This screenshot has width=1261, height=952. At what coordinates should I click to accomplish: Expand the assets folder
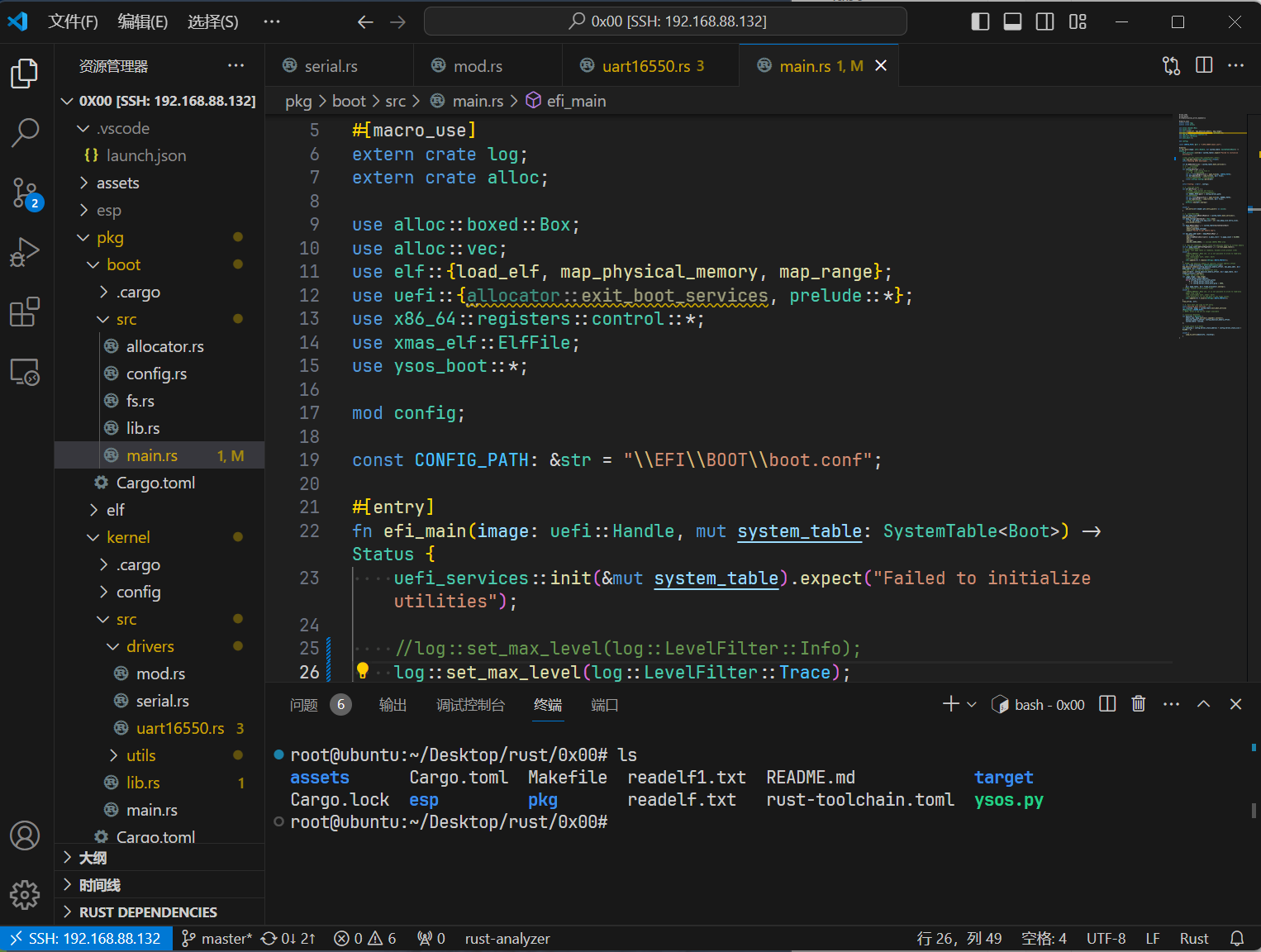point(159,183)
